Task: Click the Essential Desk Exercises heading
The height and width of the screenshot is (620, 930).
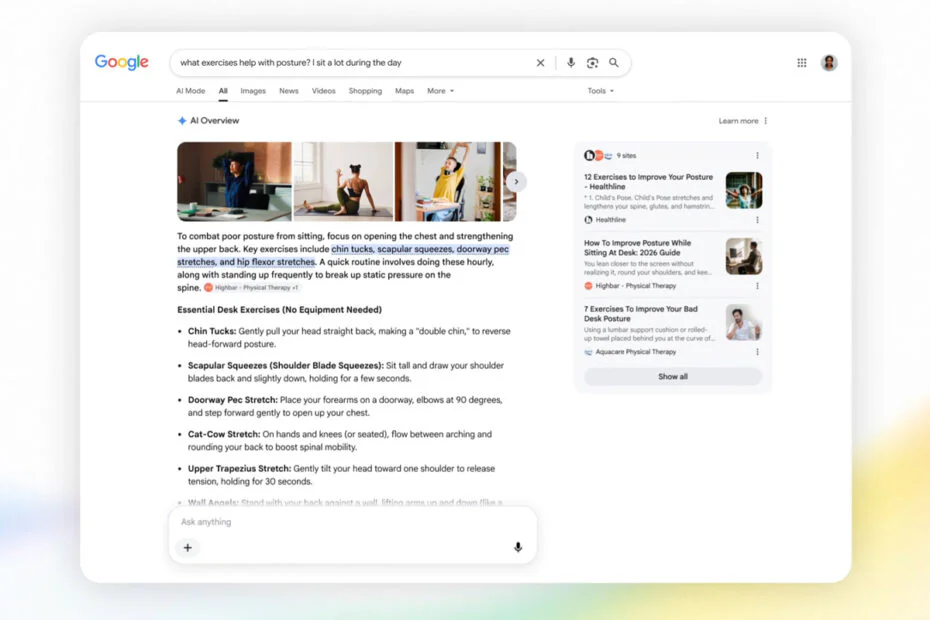Action: (279, 310)
